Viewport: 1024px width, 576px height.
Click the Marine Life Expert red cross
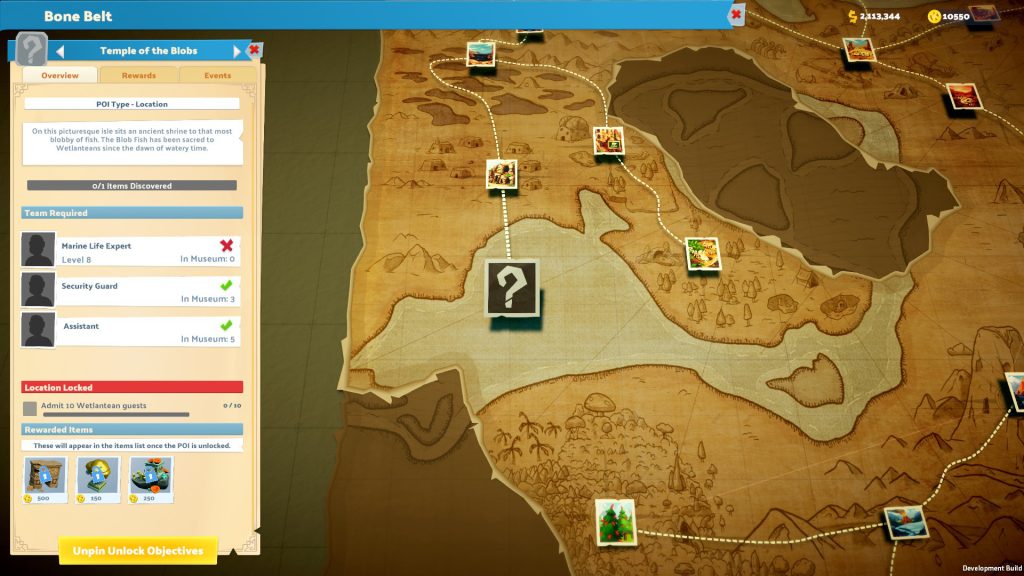[226, 245]
